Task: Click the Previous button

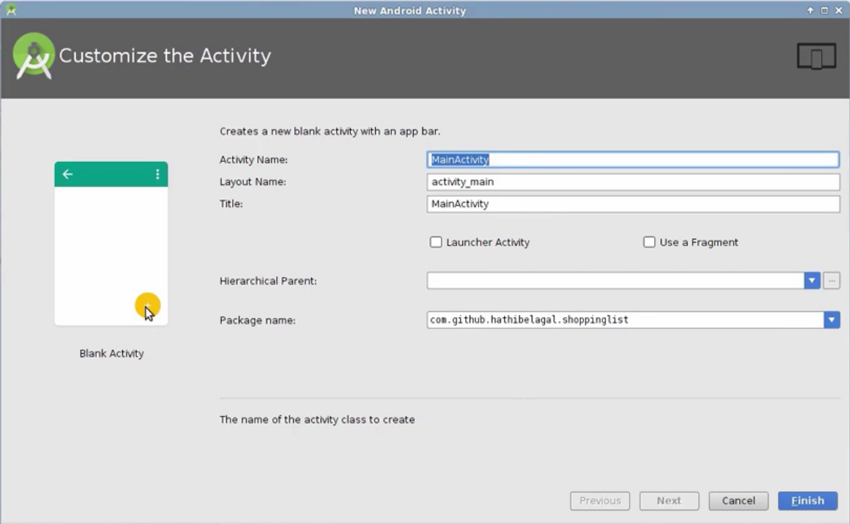Action: tap(600, 501)
